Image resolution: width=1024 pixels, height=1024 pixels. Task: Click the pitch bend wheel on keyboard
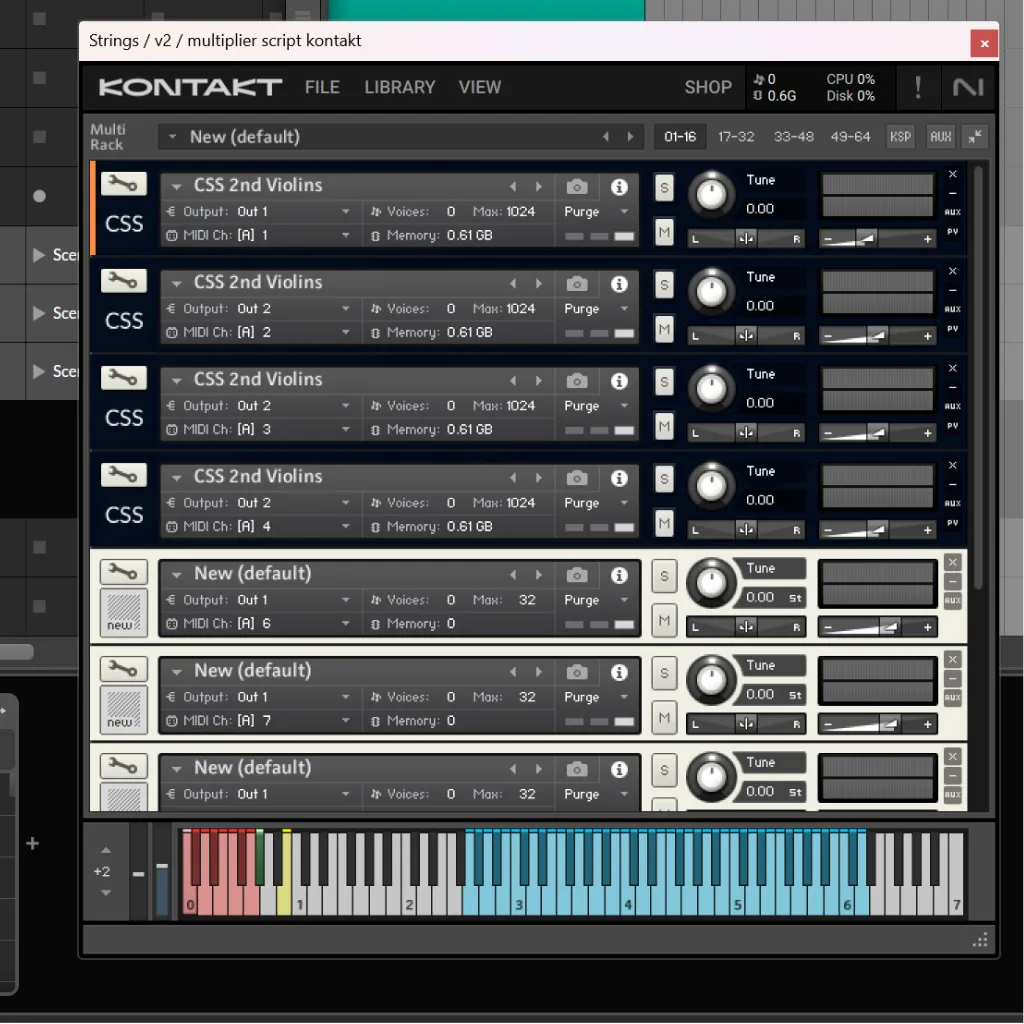click(x=138, y=874)
